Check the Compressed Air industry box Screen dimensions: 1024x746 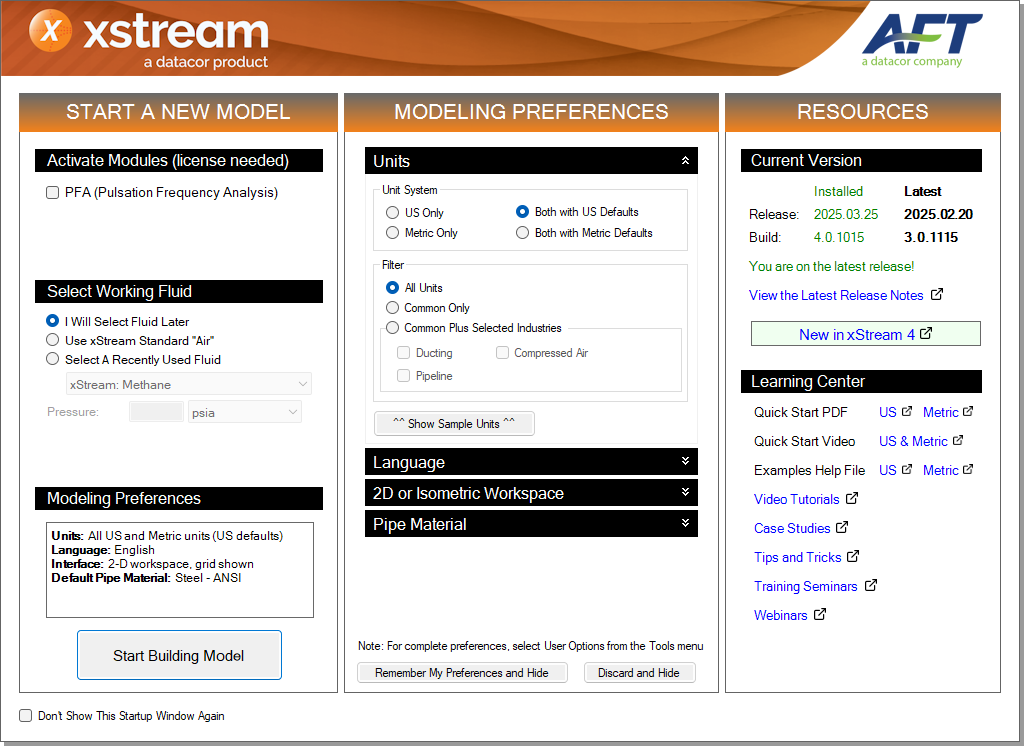pyautogui.click(x=502, y=353)
